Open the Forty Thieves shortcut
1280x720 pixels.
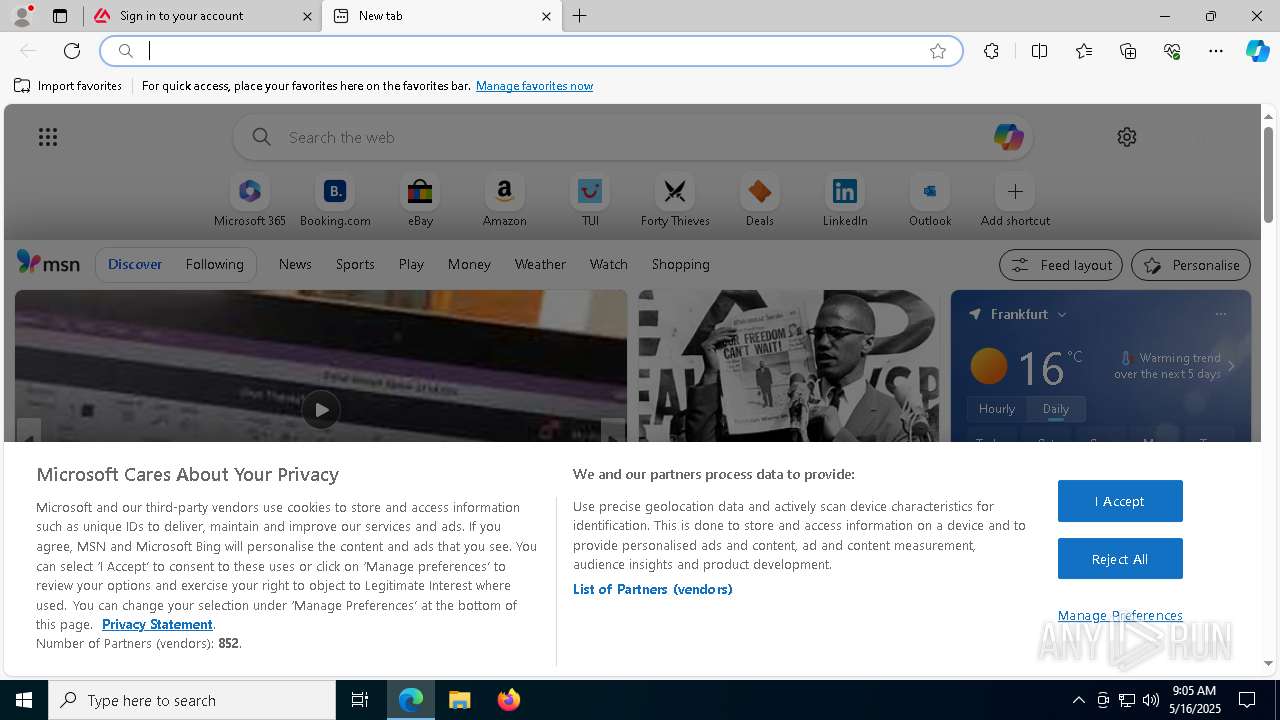(675, 201)
